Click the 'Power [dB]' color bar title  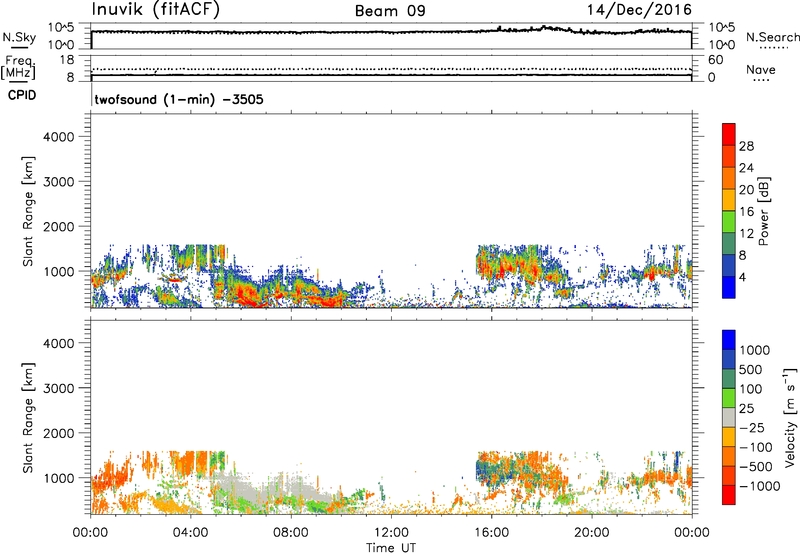click(763, 211)
